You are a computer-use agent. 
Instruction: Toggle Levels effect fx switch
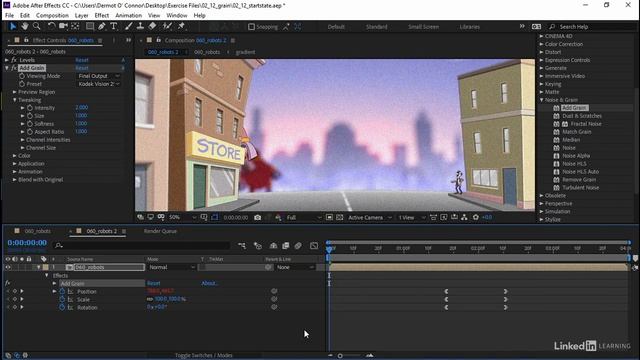(x=14, y=60)
